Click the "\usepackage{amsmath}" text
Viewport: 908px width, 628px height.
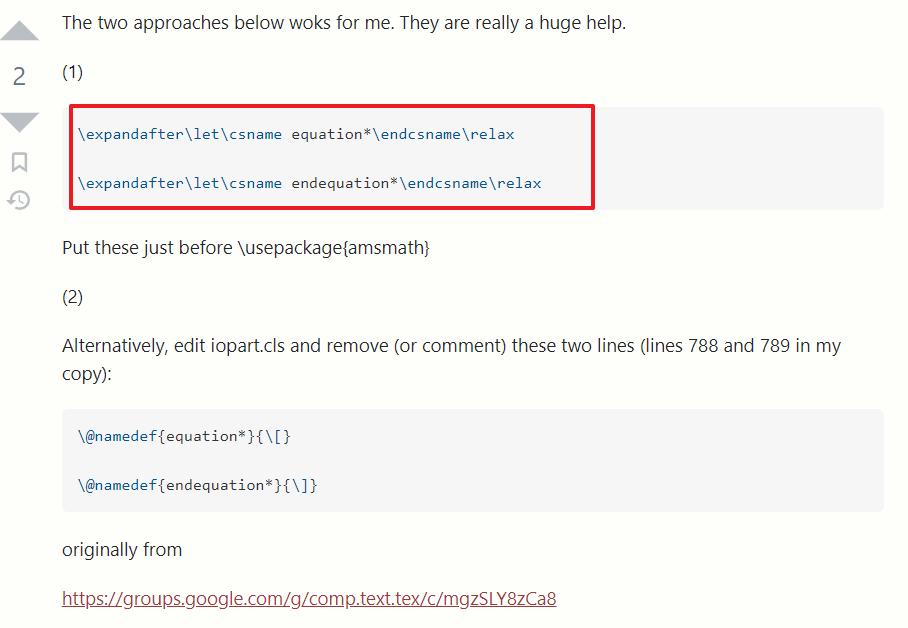tap(333, 247)
